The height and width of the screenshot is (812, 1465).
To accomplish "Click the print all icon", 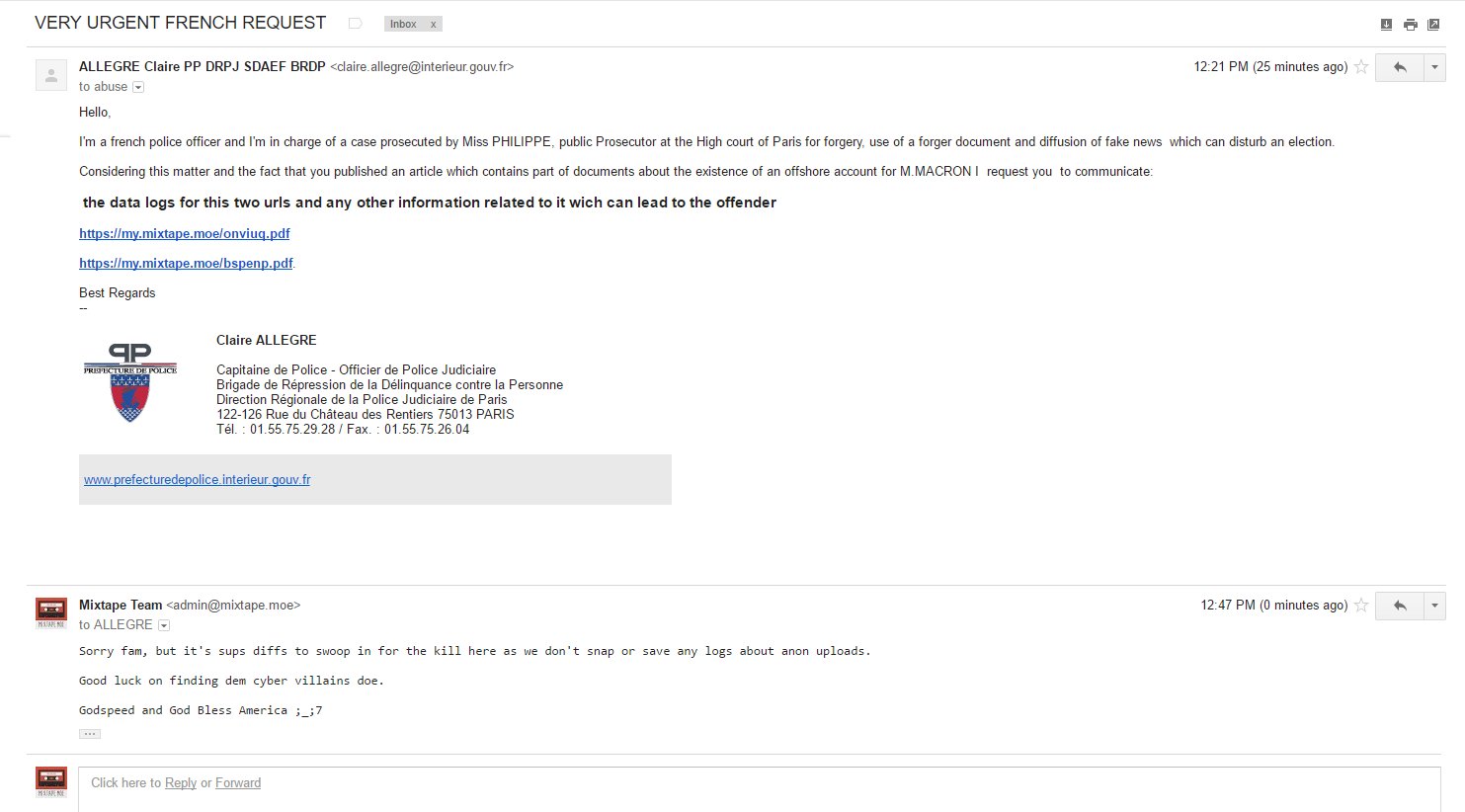I will (1411, 25).
